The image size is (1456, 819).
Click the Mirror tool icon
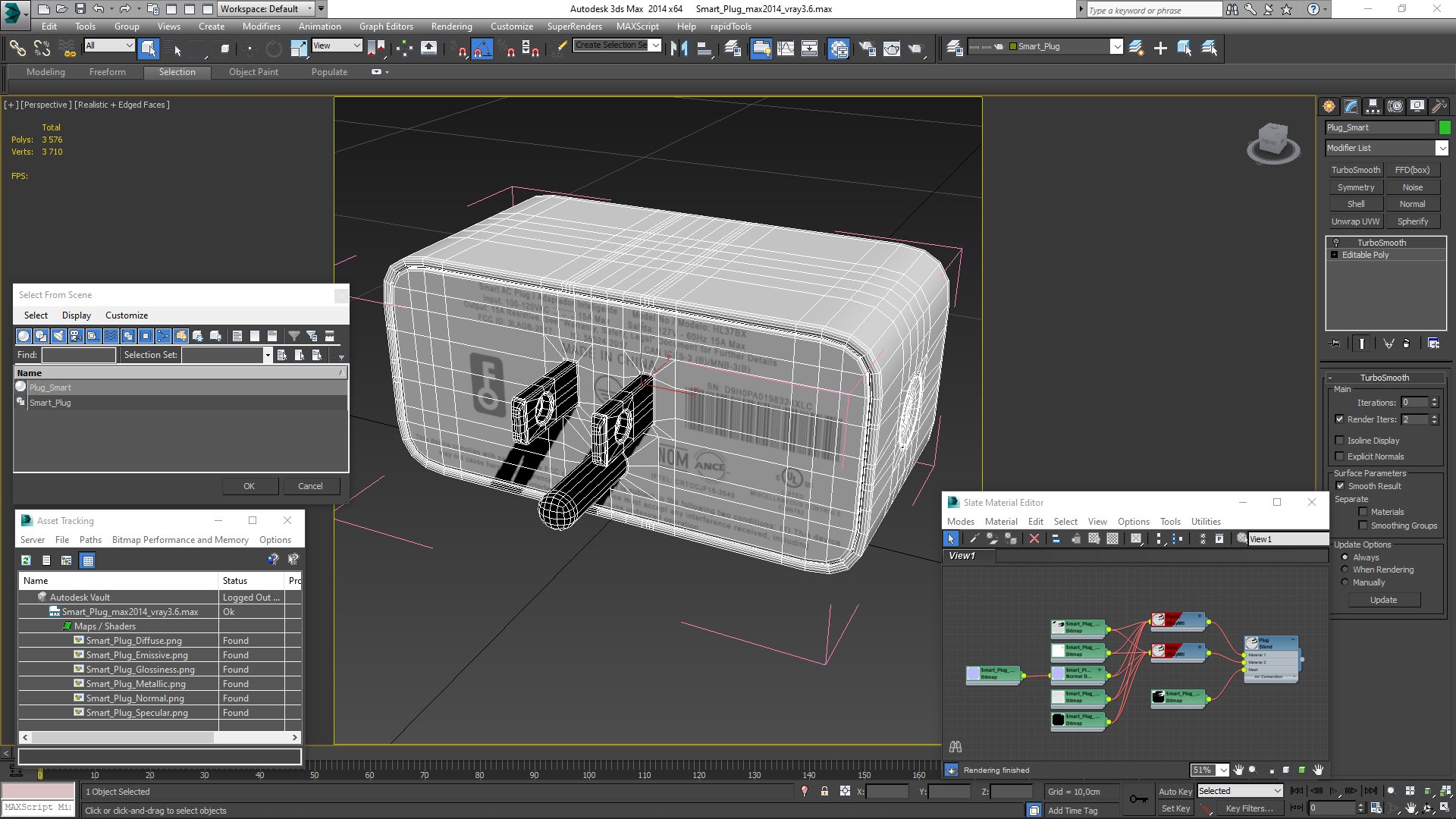[x=679, y=49]
